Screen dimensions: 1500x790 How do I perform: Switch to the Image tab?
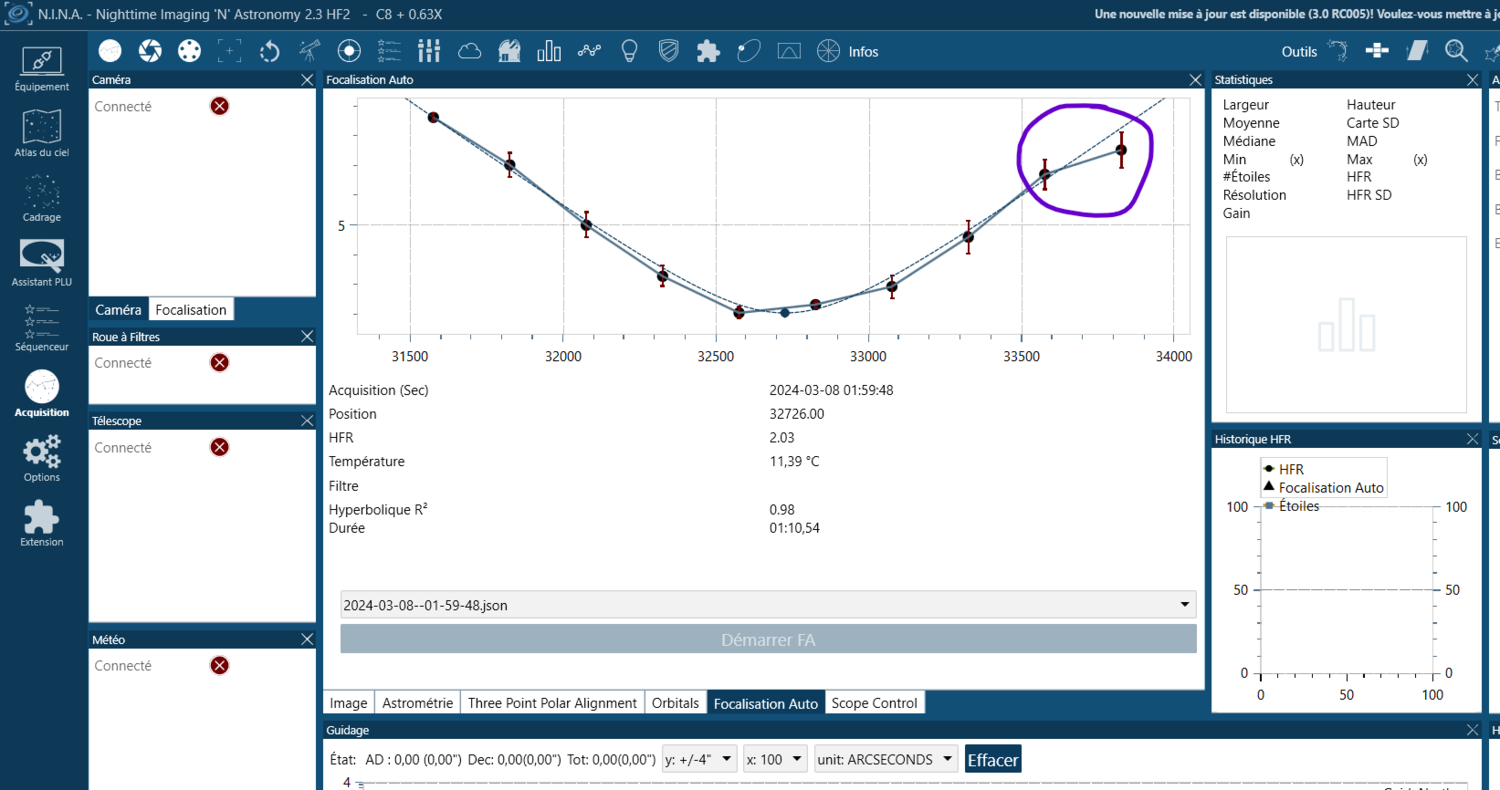(x=349, y=703)
